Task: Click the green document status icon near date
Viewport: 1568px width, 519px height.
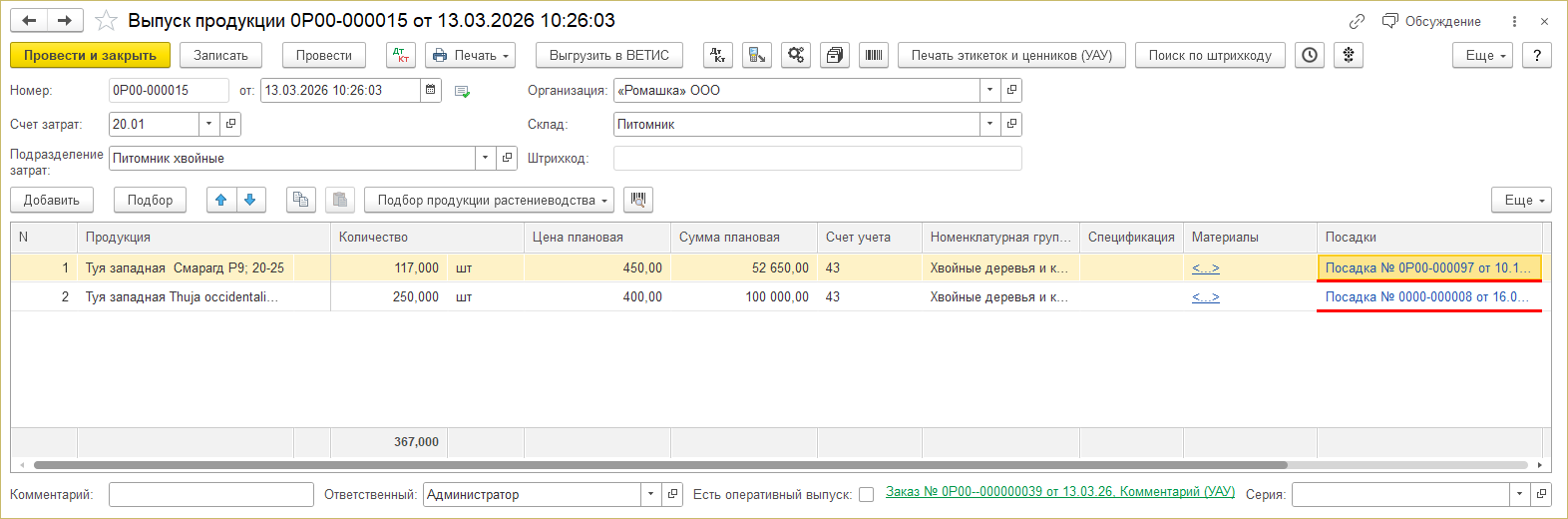Action: 462,91
